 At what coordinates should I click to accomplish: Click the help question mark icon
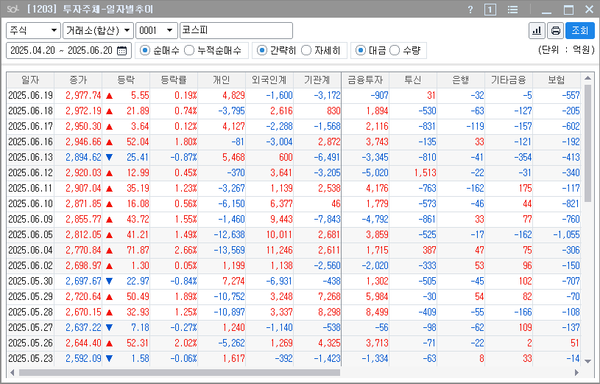(470, 10)
